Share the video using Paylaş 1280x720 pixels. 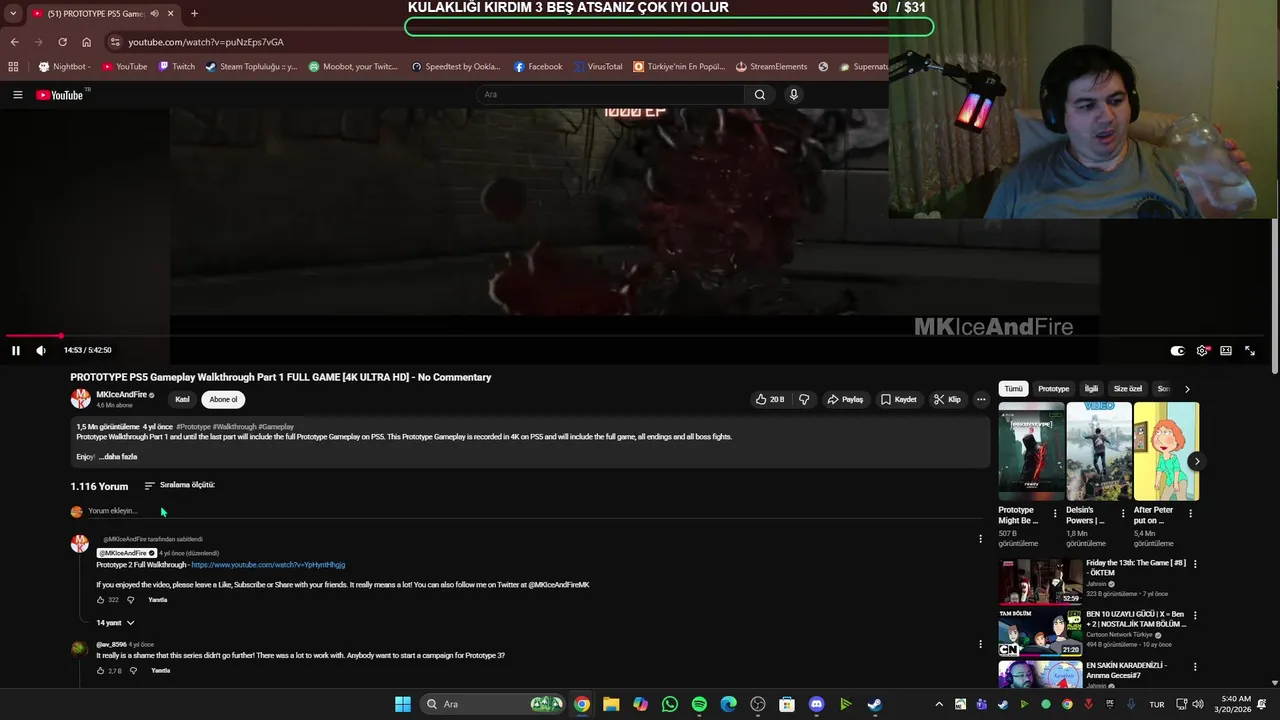pyautogui.click(x=845, y=399)
